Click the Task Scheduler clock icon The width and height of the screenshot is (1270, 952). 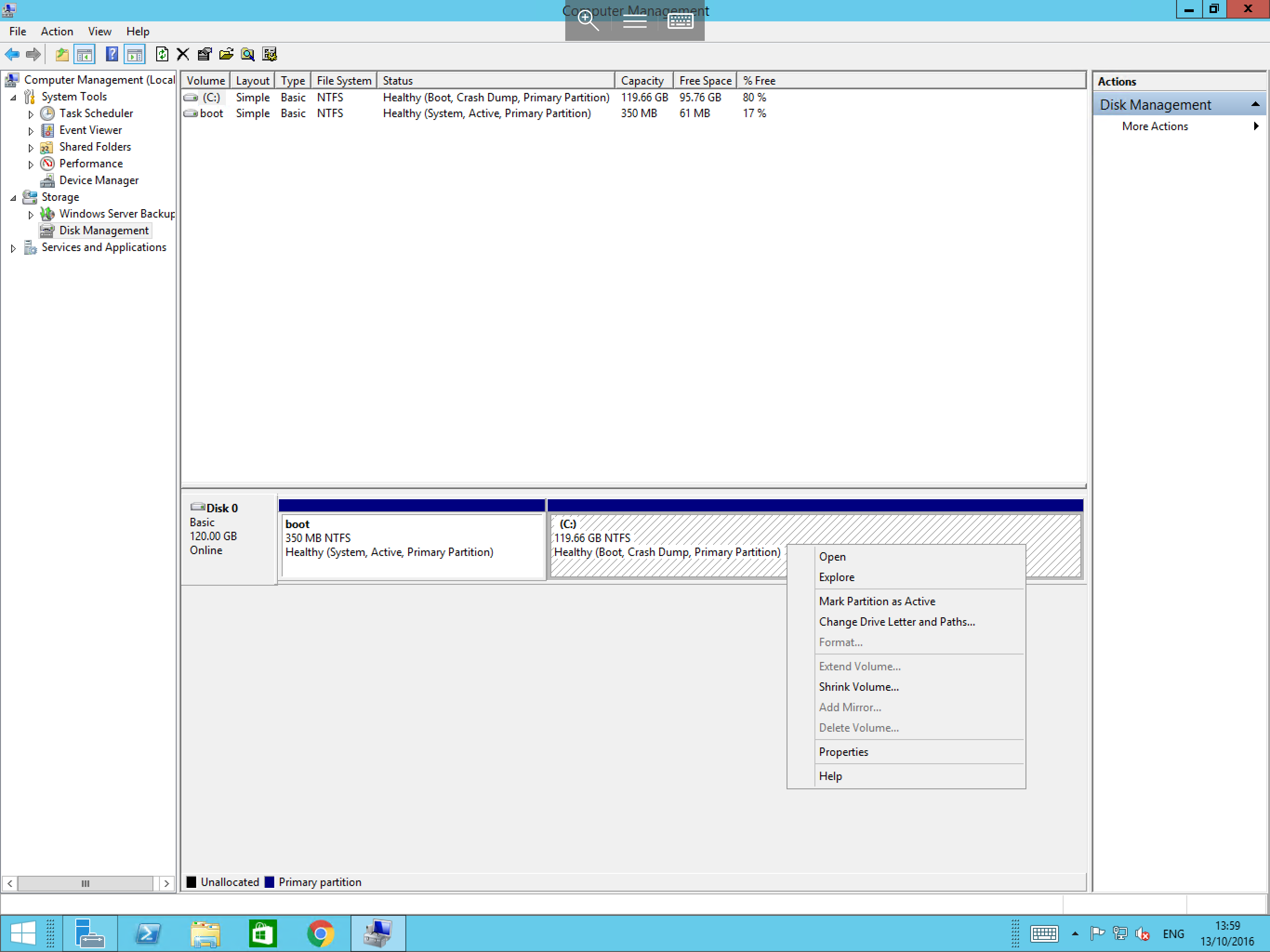pos(48,113)
